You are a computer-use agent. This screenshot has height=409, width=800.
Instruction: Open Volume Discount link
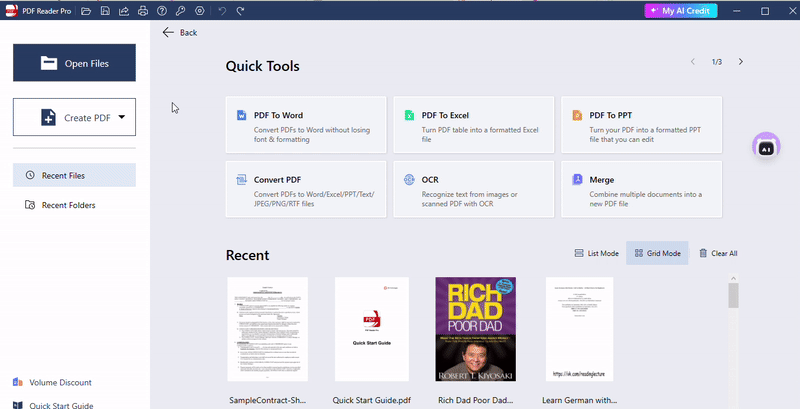(52, 382)
